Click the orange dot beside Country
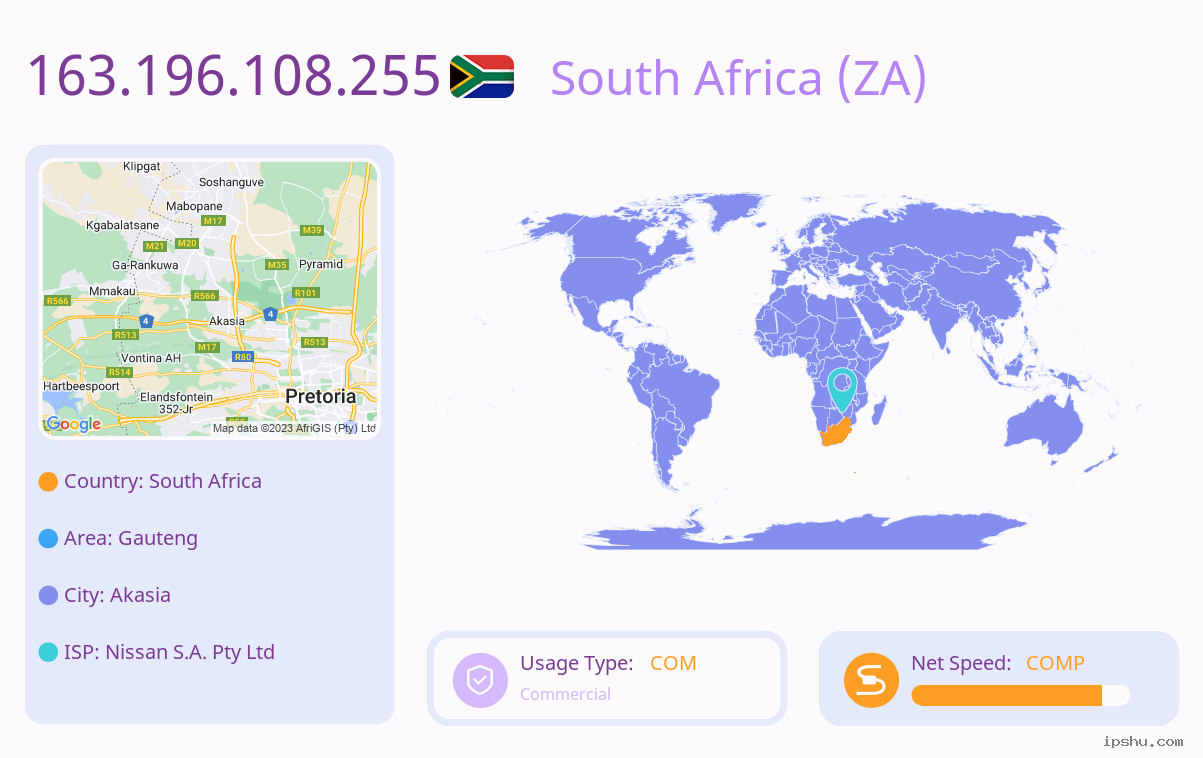Image resolution: width=1203 pixels, height=758 pixels. (48, 482)
